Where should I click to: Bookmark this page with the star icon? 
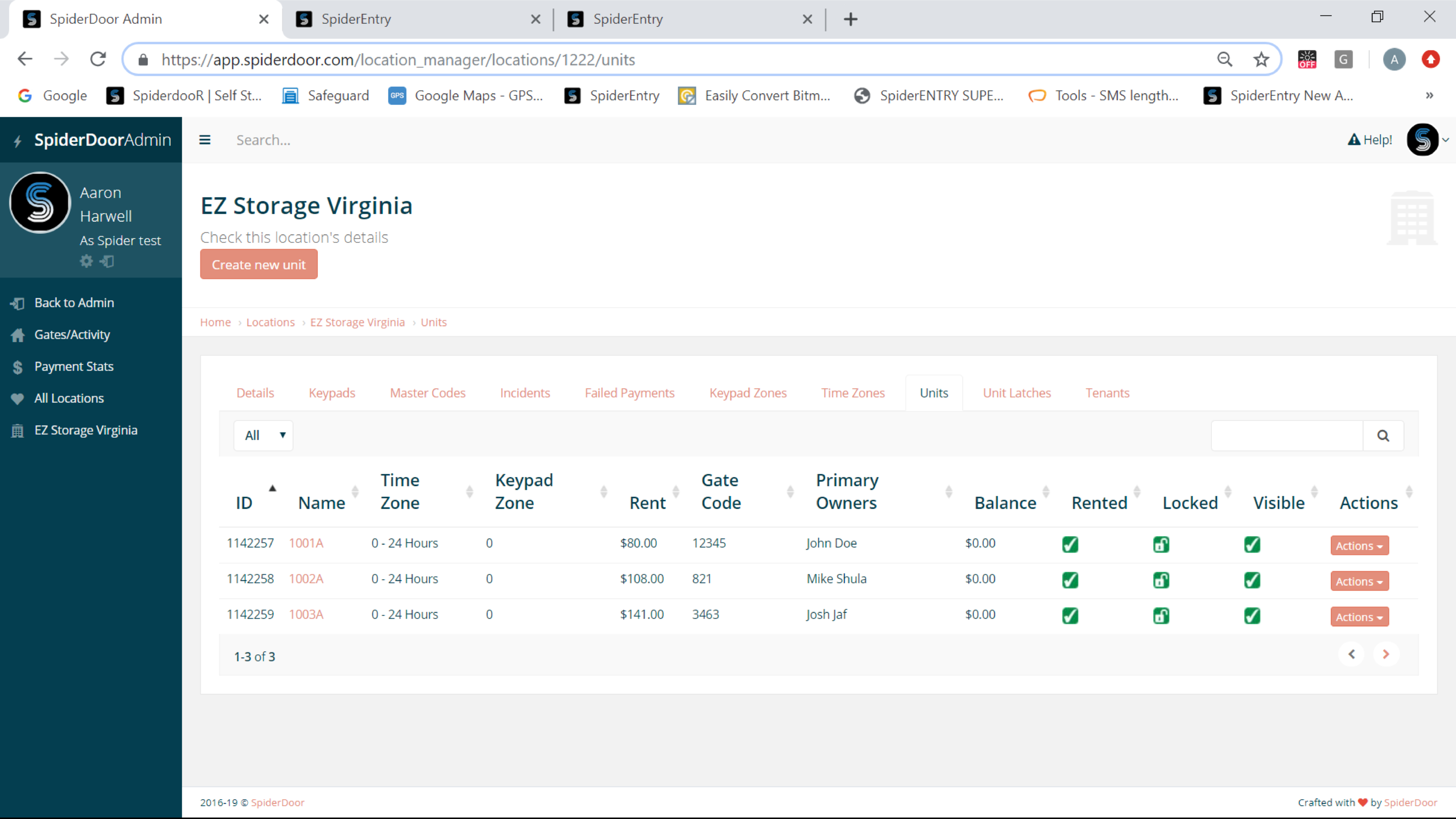[x=1261, y=59]
